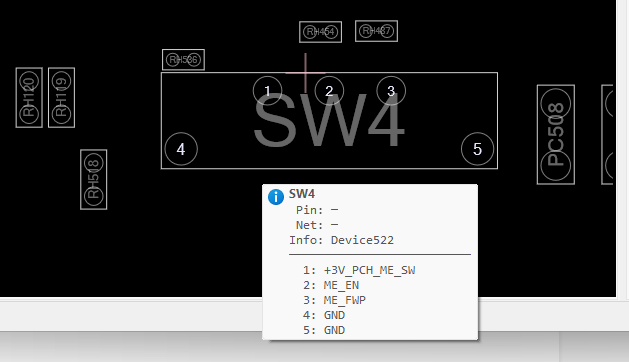629x362 pixels.
Task: Select component RH454 on the board
Action: click(321, 32)
